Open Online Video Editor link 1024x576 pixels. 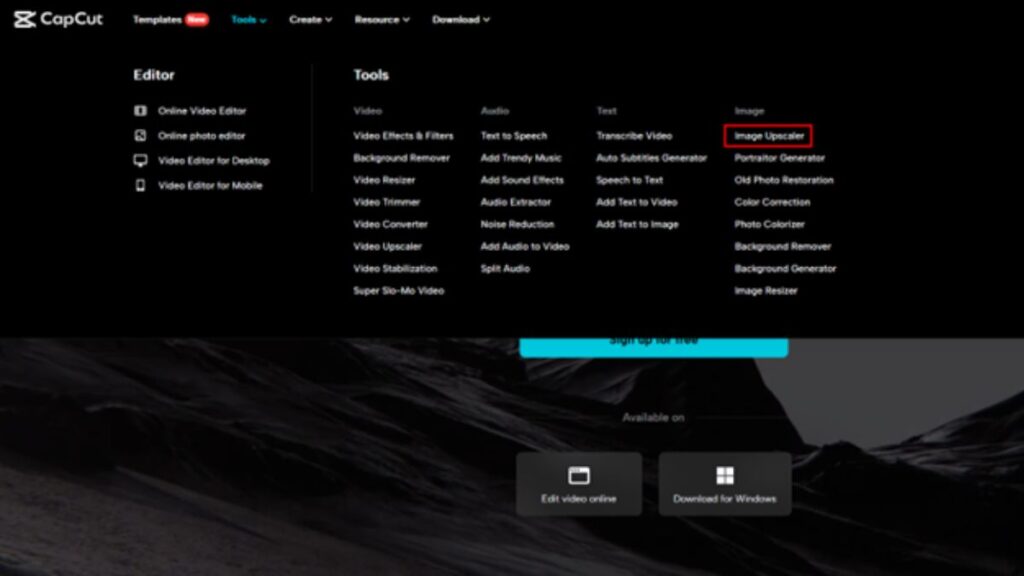pyautogui.click(x=202, y=111)
